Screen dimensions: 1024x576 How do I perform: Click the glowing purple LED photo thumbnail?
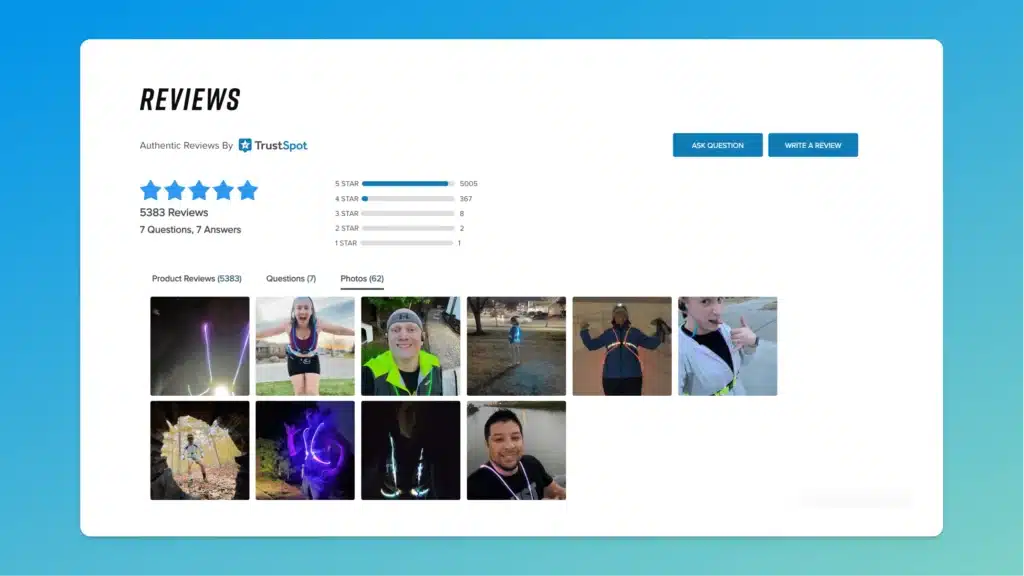point(304,449)
